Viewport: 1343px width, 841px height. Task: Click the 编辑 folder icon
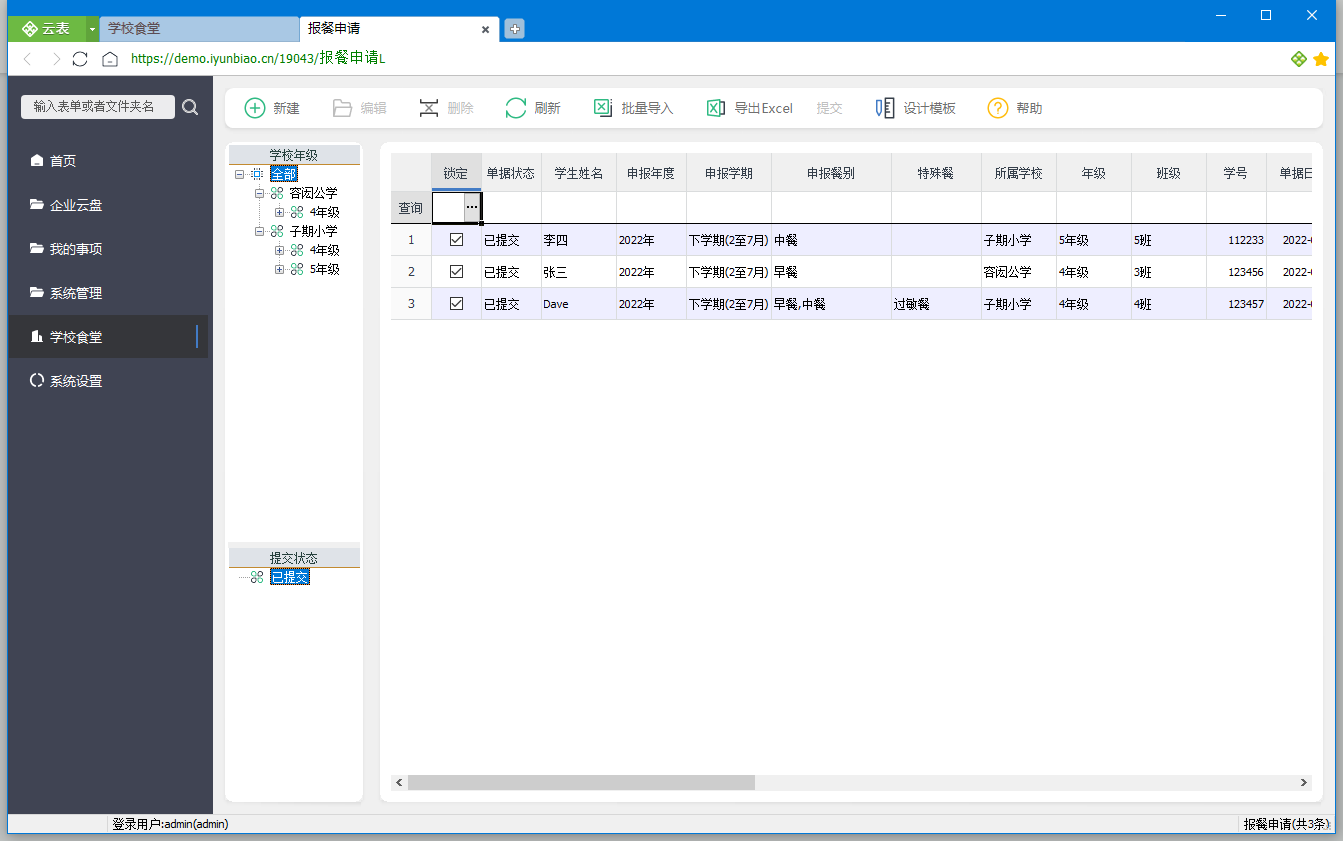tap(343, 108)
